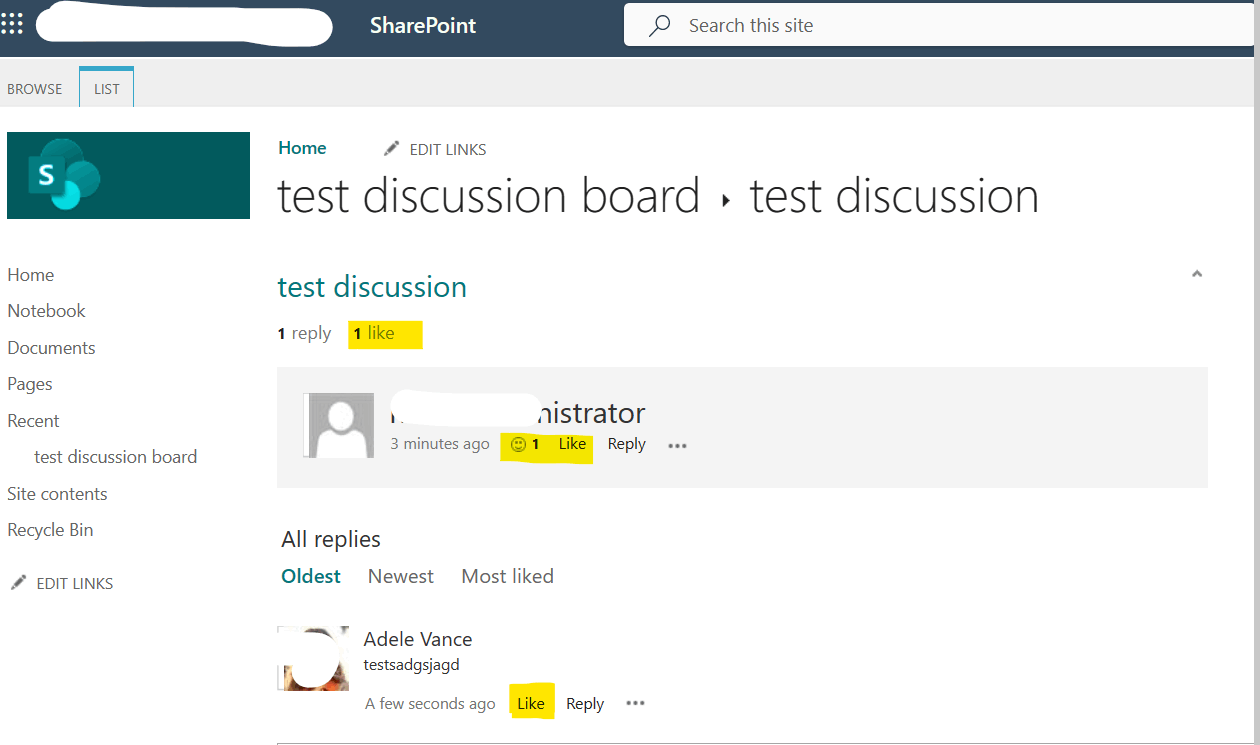Open Documents in the left navigation
This screenshot has height=745, width=1260.
tap(51, 348)
